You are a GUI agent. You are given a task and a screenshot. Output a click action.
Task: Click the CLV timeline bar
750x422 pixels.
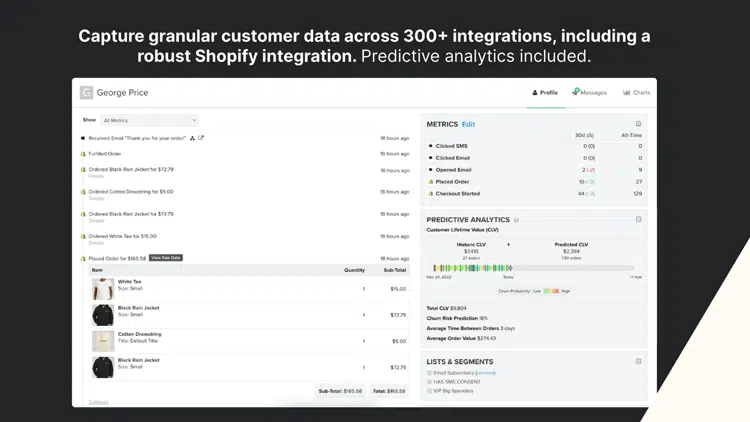click(533, 268)
